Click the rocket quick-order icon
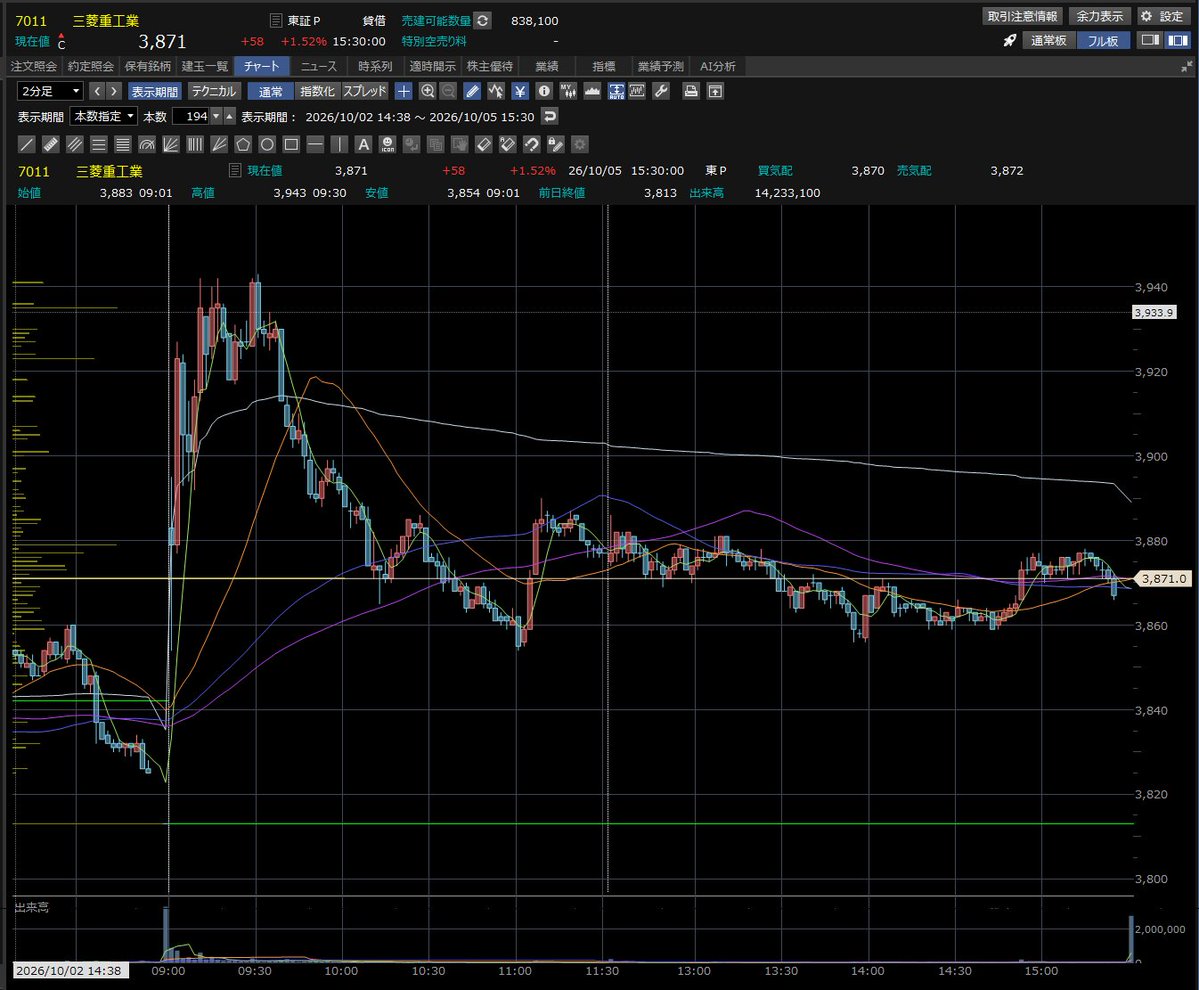Screen dimensions: 1199x990 tap(1009, 41)
